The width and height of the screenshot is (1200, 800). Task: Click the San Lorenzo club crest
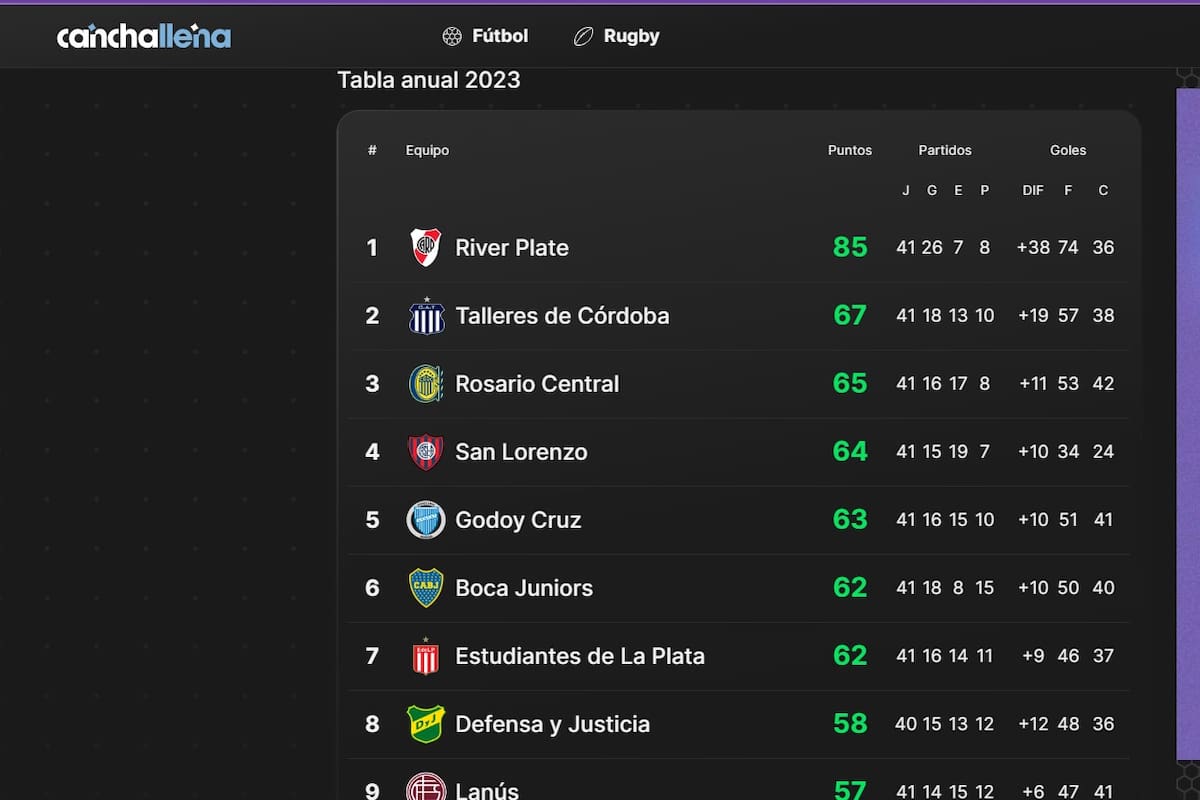(426, 451)
